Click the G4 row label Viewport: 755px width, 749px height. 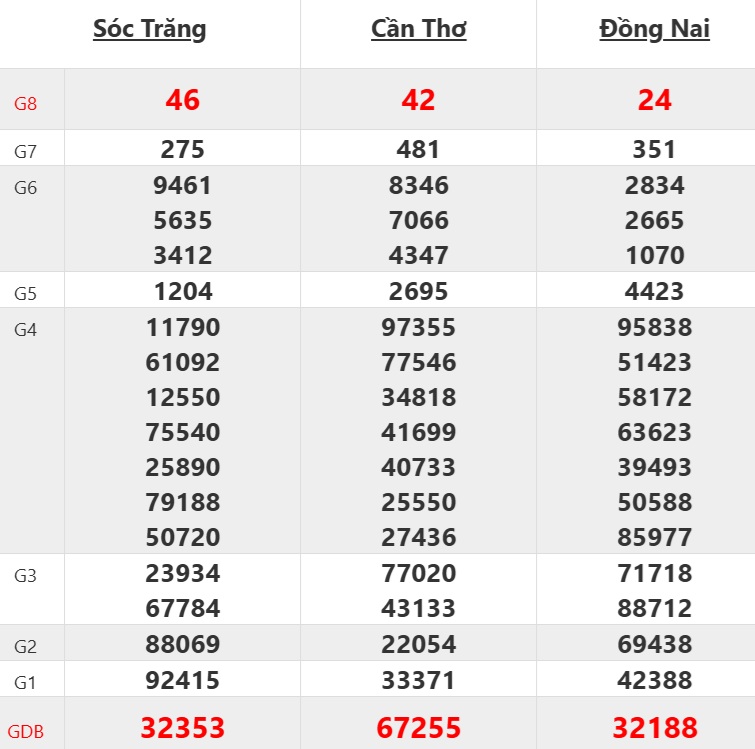coord(26,329)
